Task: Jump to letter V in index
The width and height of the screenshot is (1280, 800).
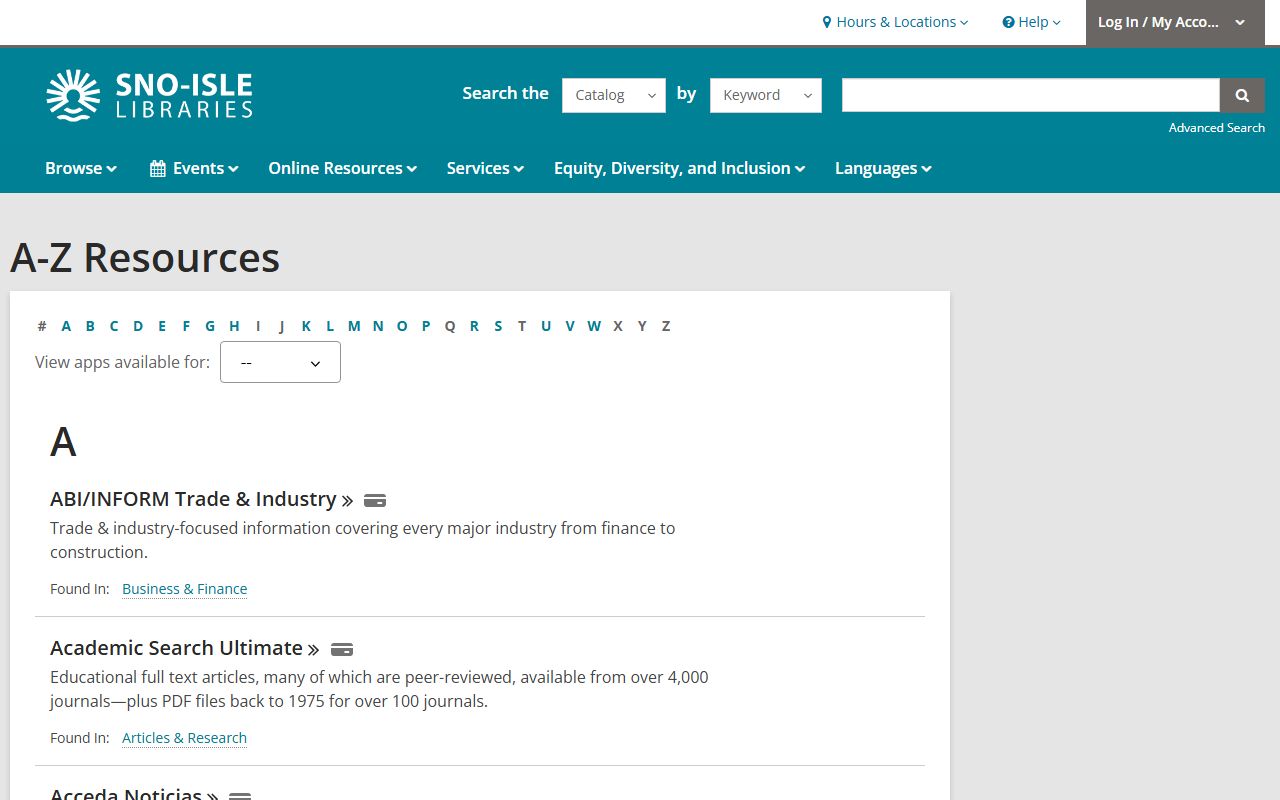Action: [x=570, y=326]
